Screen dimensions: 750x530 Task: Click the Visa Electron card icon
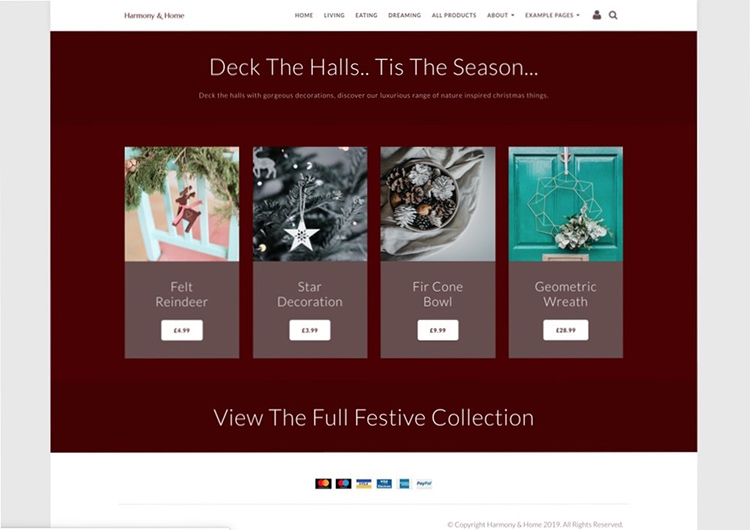pos(384,484)
